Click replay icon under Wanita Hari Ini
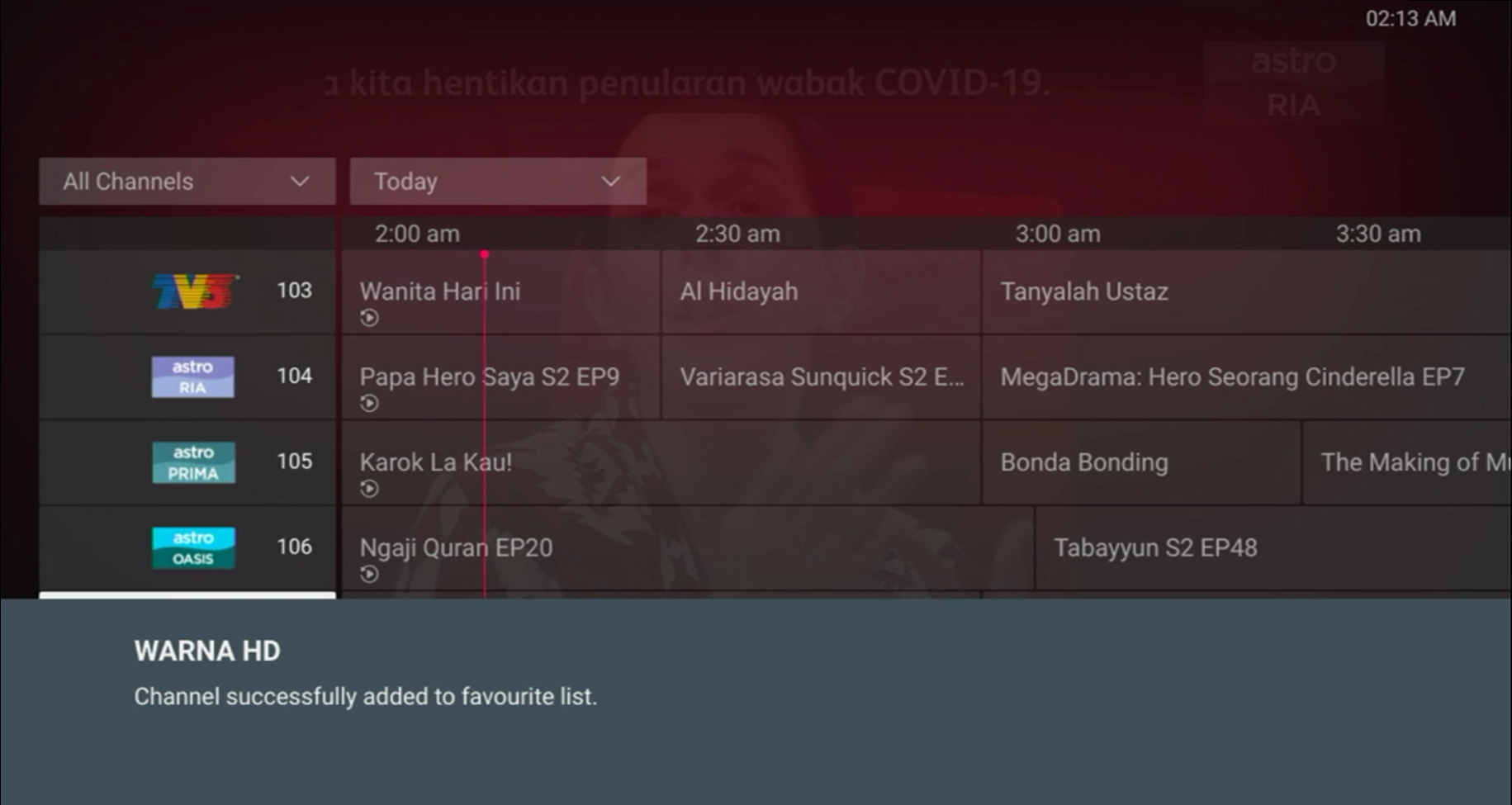 [x=369, y=318]
